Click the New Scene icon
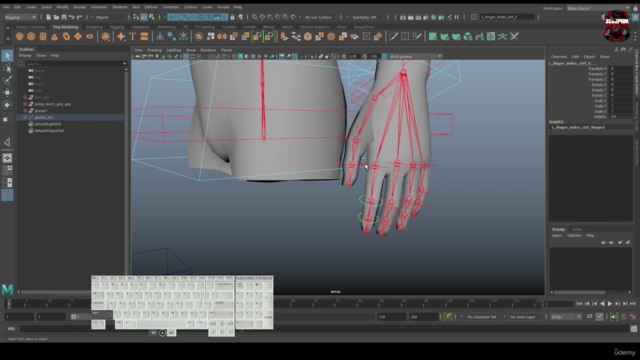The image size is (640, 360). (48, 17)
